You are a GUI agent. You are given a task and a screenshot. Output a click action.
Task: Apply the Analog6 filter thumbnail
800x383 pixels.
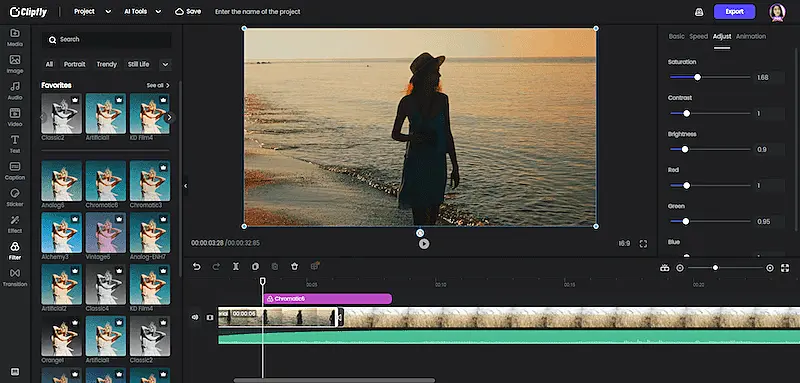pyautogui.click(x=61, y=181)
